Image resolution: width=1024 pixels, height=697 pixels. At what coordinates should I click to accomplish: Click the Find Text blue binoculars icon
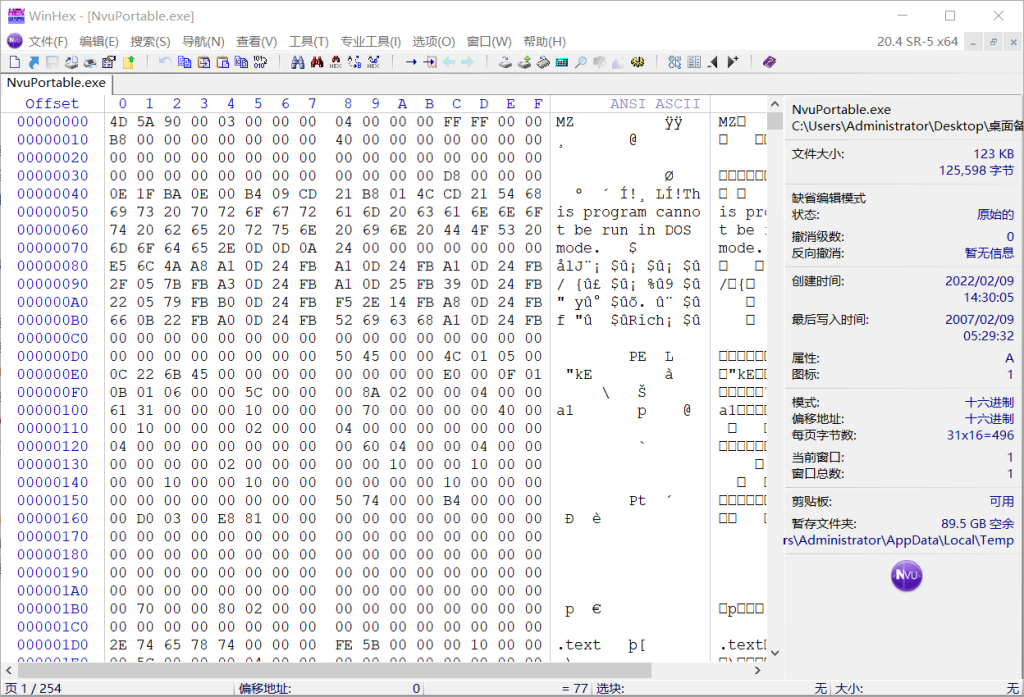298,62
